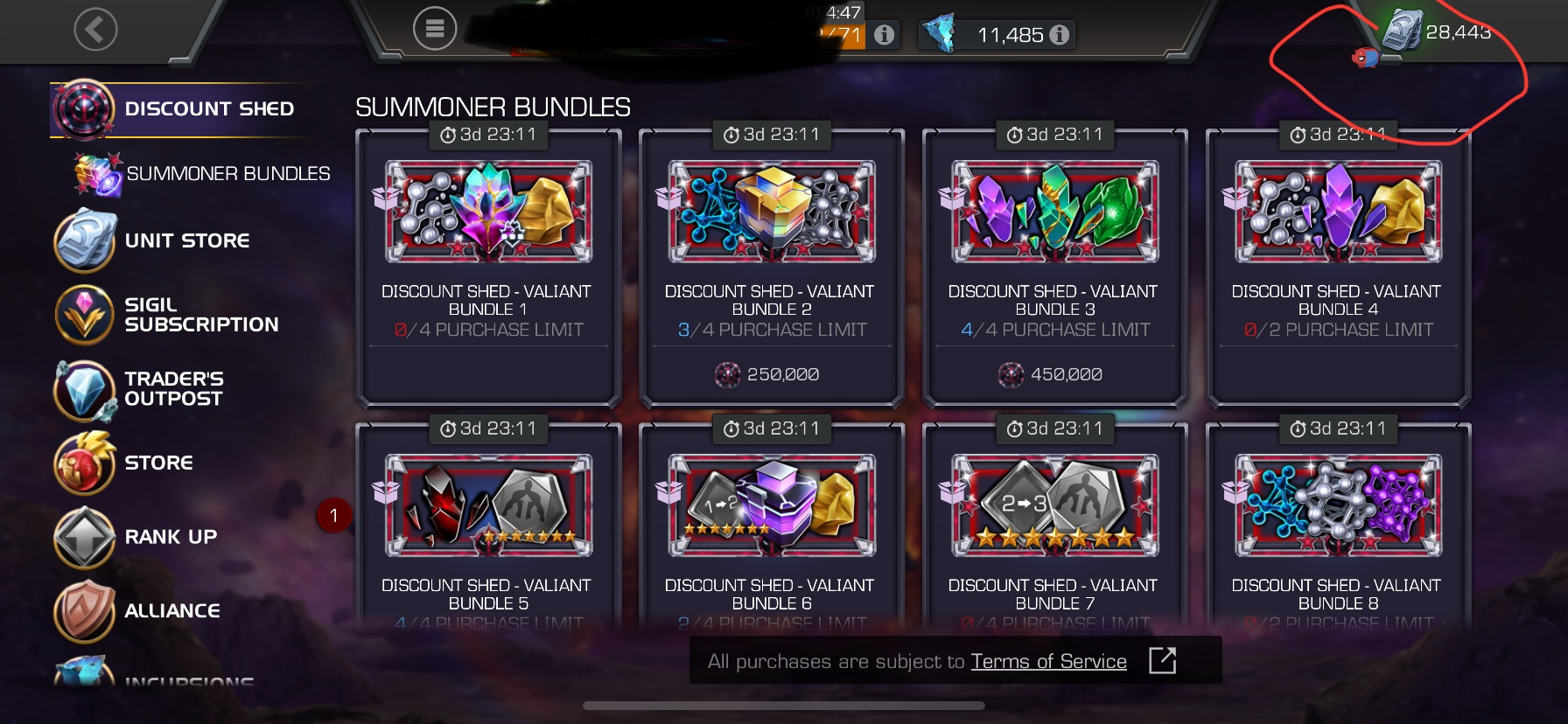Select Discount Shed Valiant Bundle 7 card

pos(1054,525)
